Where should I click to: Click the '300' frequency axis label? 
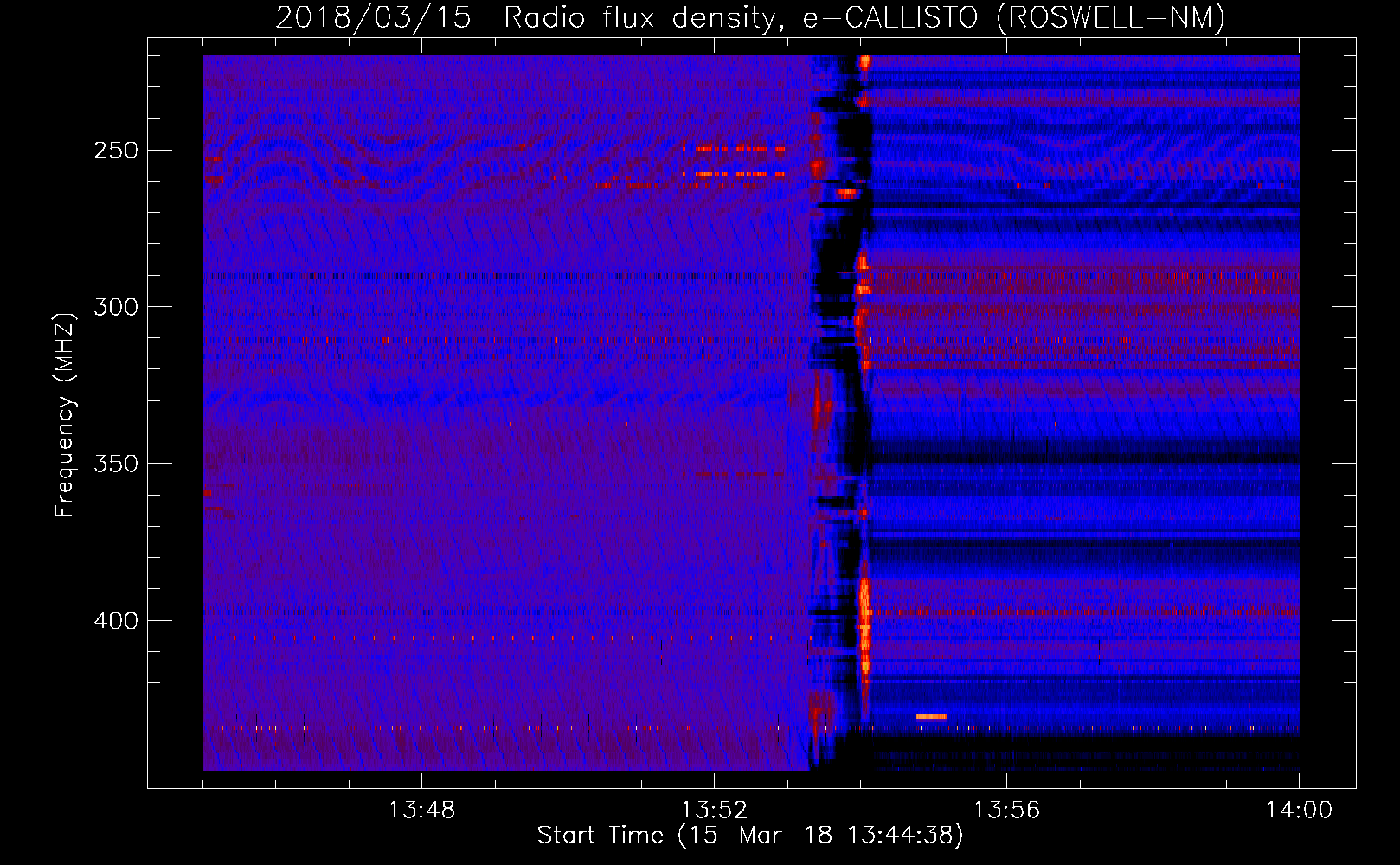point(116,307)
